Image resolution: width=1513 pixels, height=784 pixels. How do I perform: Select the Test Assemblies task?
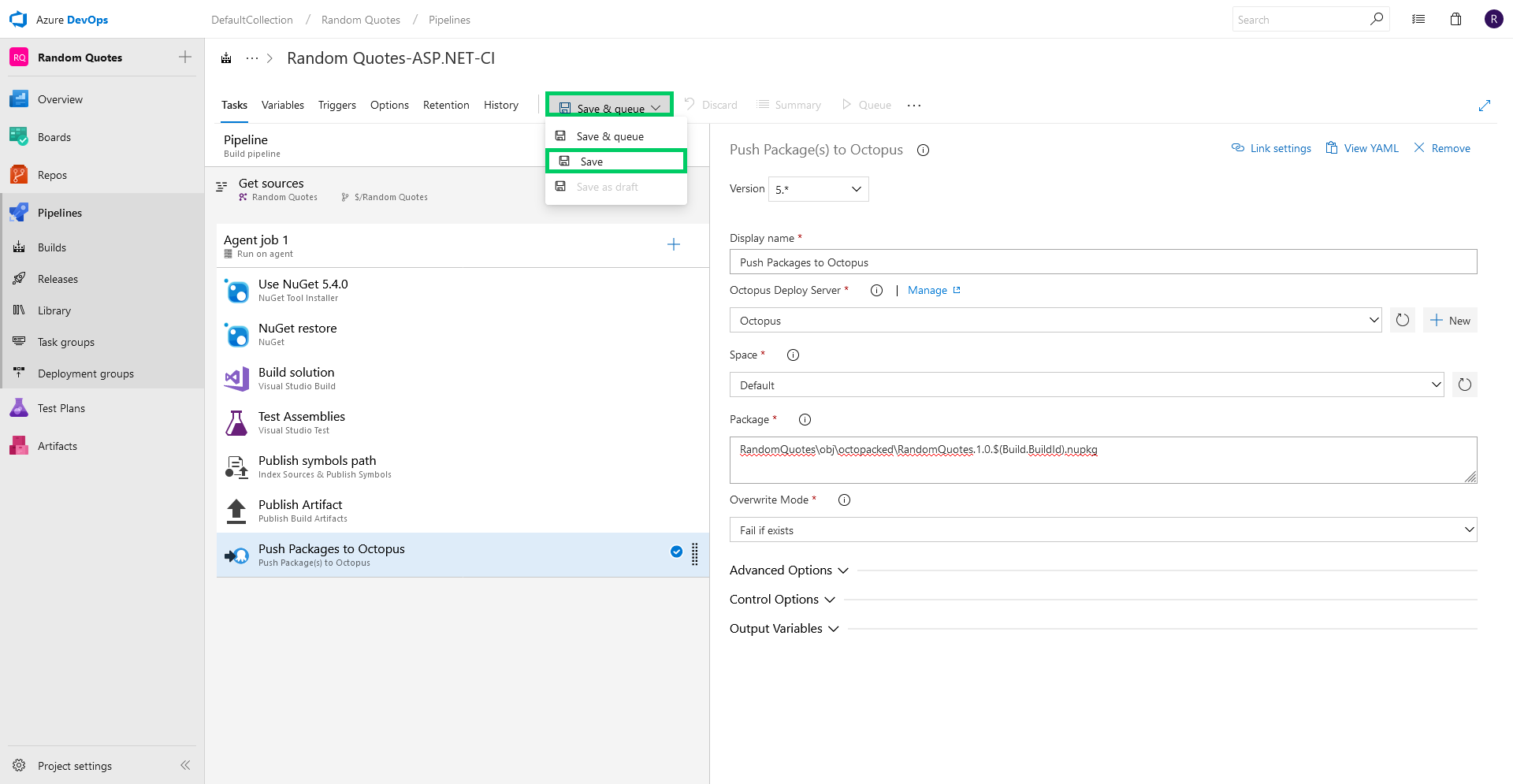point(463,422)
